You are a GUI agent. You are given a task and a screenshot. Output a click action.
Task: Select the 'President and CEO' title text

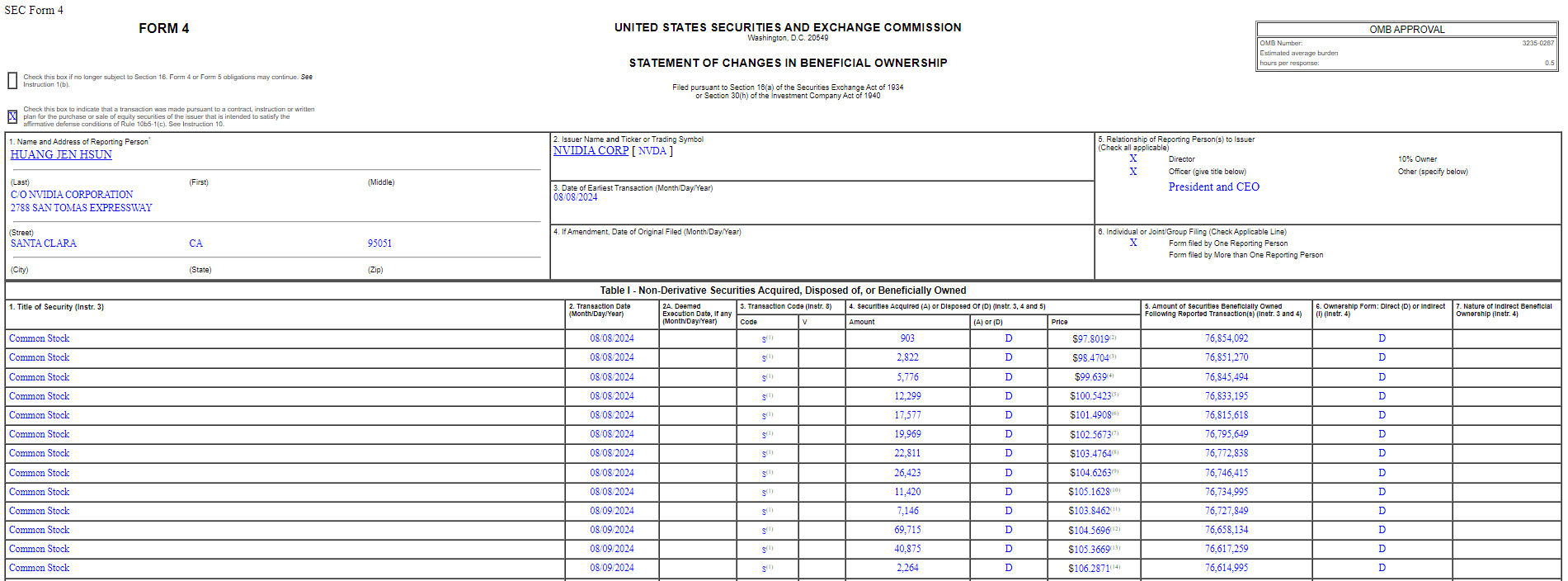click(x=1213, y=187)
